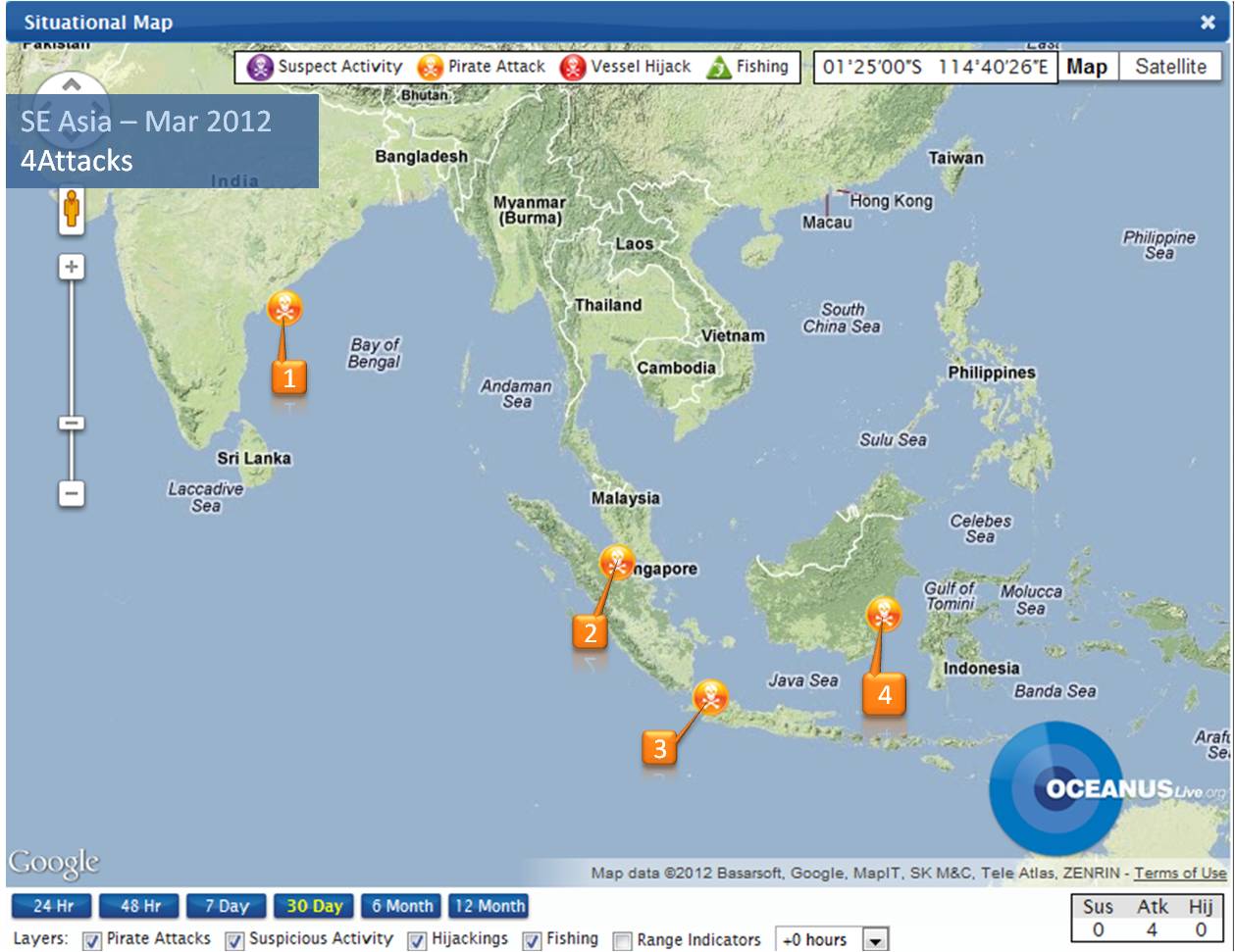Click the Suspect Activity legend icon
The height and width of the screenshot is (952, 1235).
pos(260,67)
